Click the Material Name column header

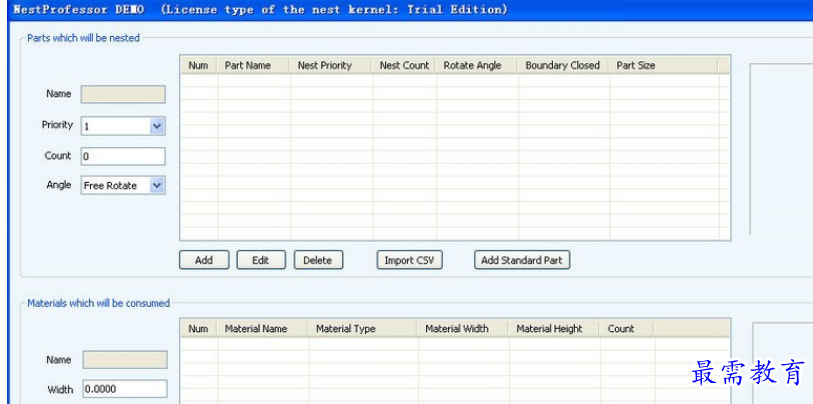coord(263,329)
